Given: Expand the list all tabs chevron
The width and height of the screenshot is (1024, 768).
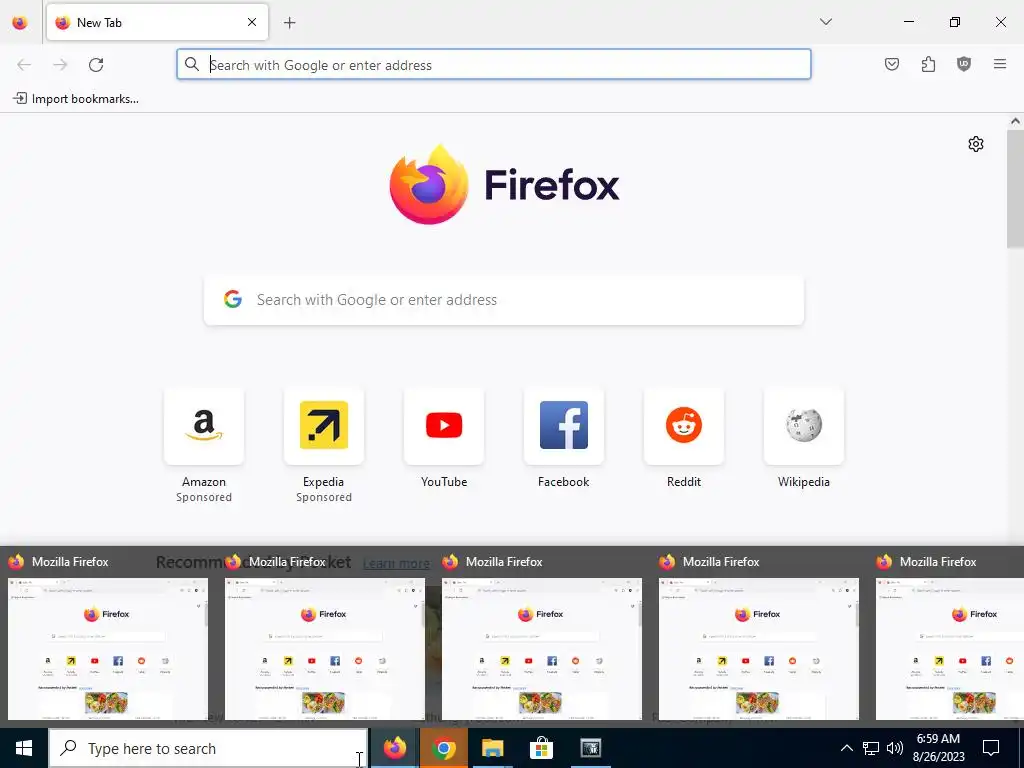Looking at the screenshot, I should point(825,22).
